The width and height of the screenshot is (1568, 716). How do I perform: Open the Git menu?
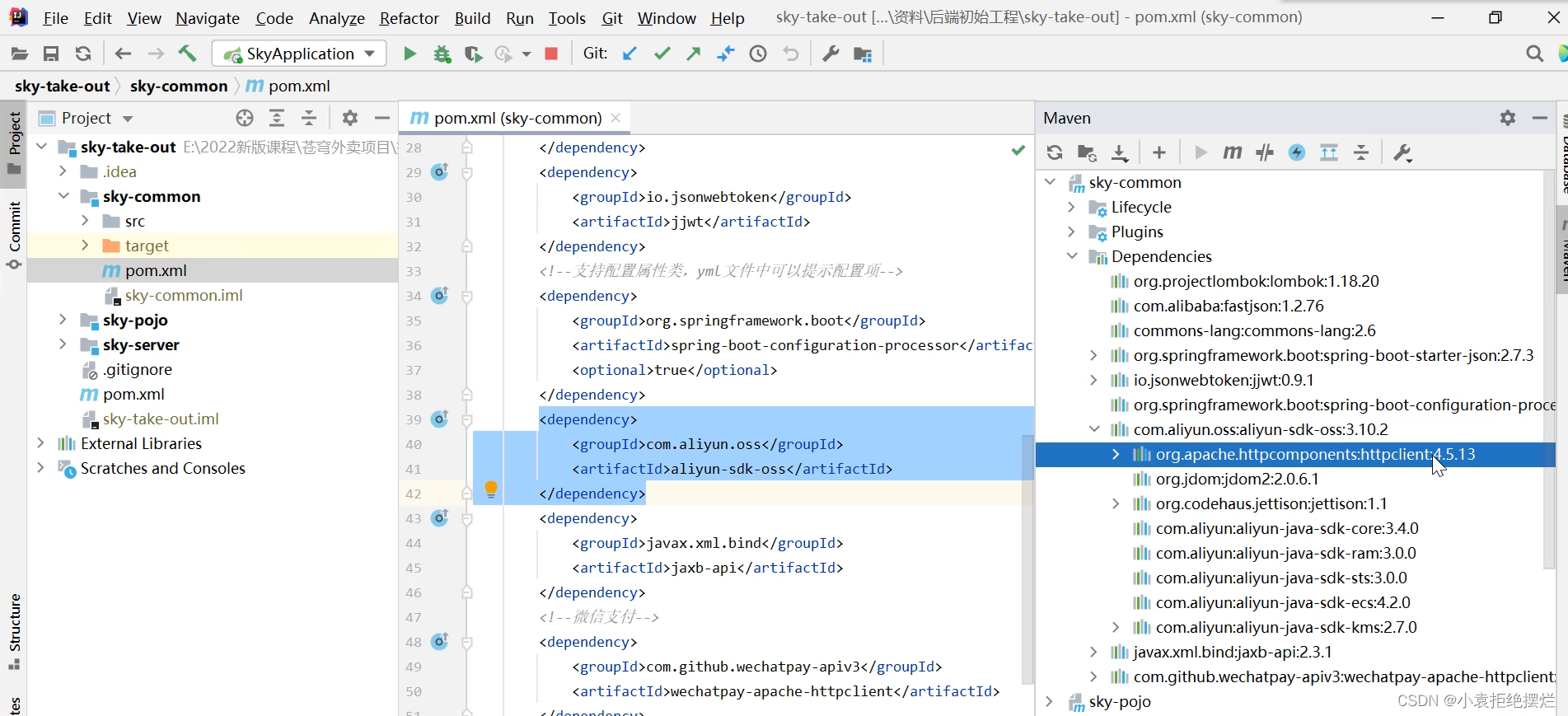(x=612, y=17)
